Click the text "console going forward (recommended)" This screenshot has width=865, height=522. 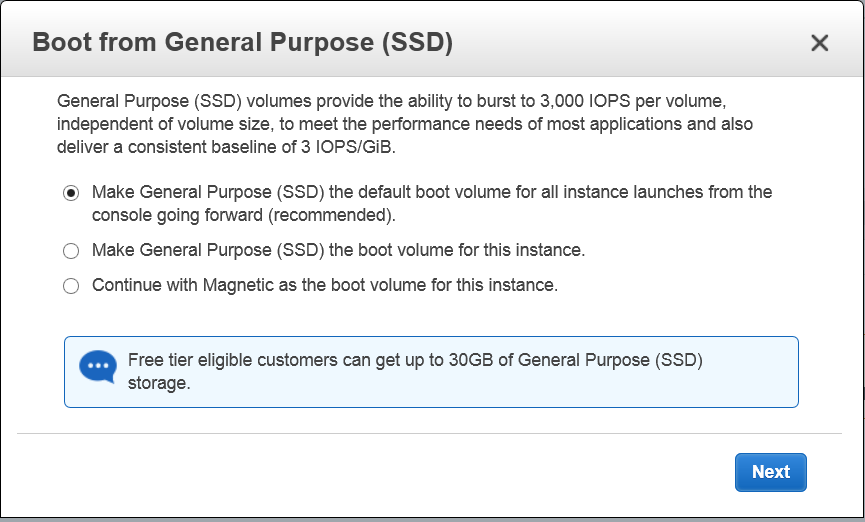(x=244, y=215)
